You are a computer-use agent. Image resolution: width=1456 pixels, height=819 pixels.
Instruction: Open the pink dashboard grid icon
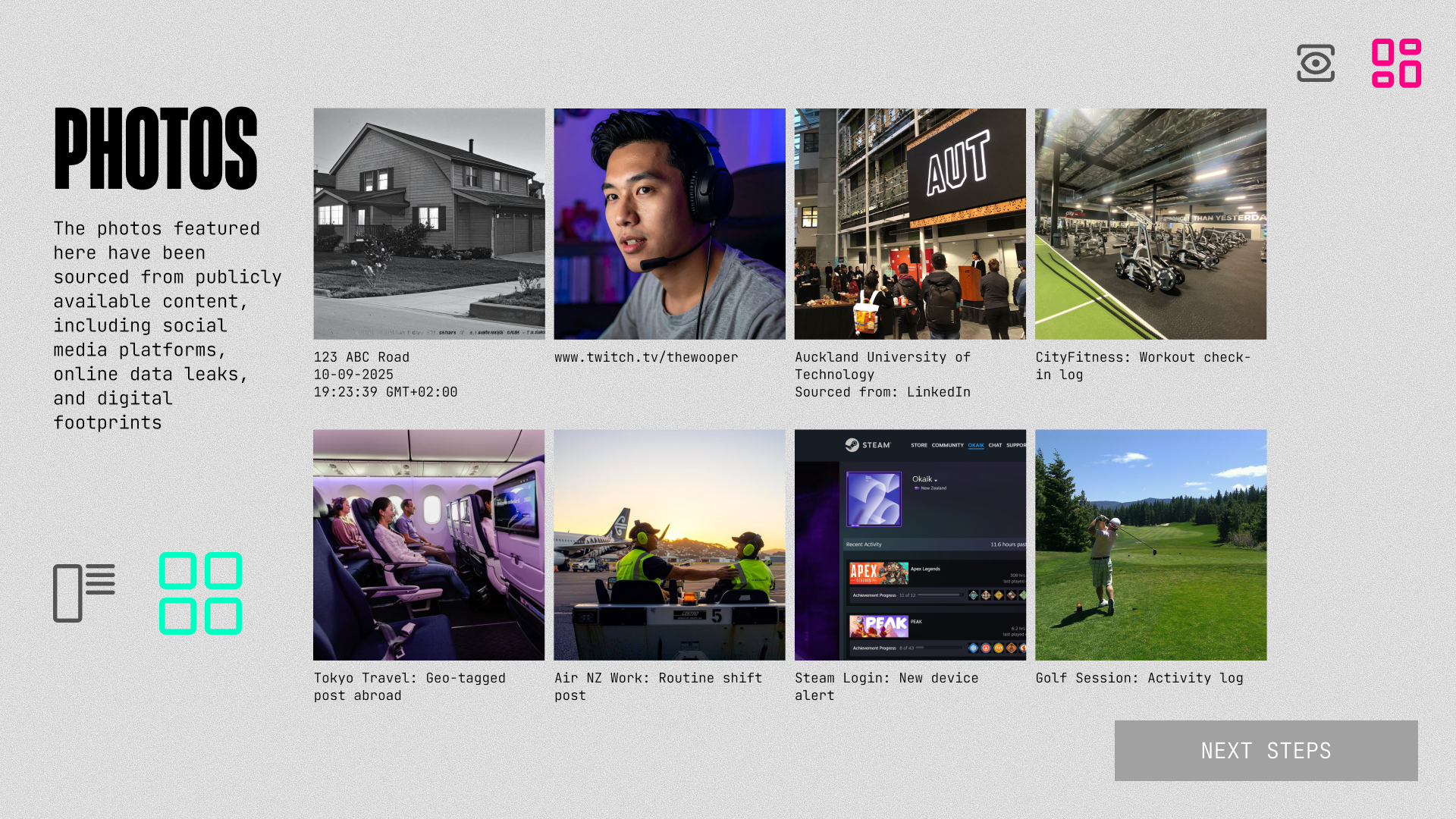pyautogui.click(x=1396, y=63)
